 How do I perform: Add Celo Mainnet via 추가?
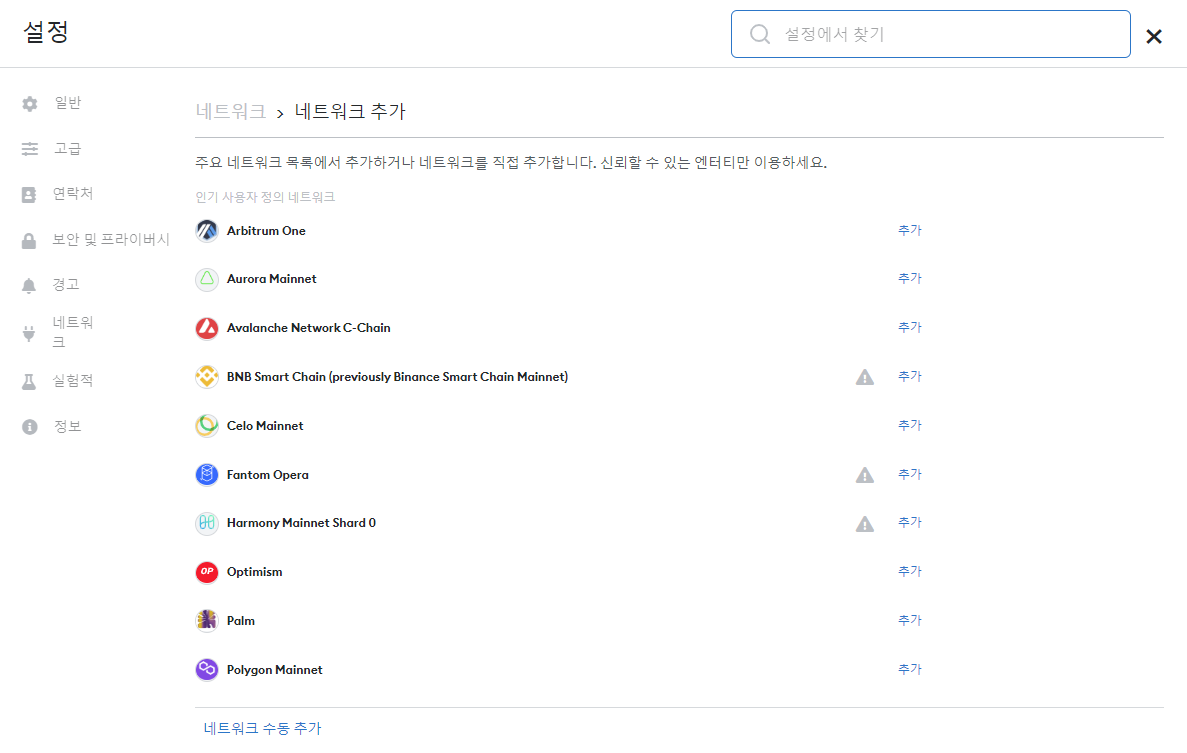tap(909, 425)
